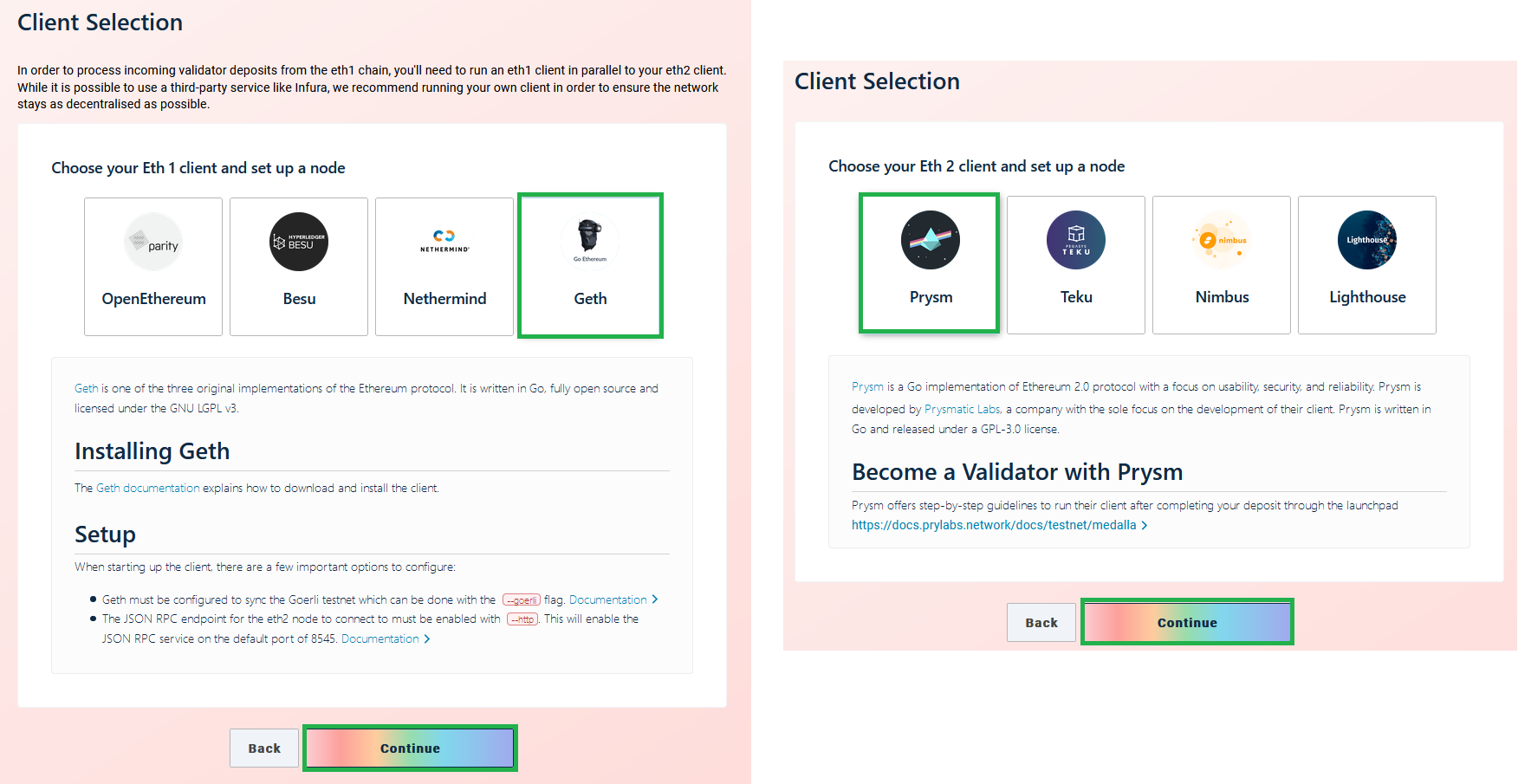
Task: Open Documentation link for the goerli flag
Action: pyautogui.click(x=613, y=599)
